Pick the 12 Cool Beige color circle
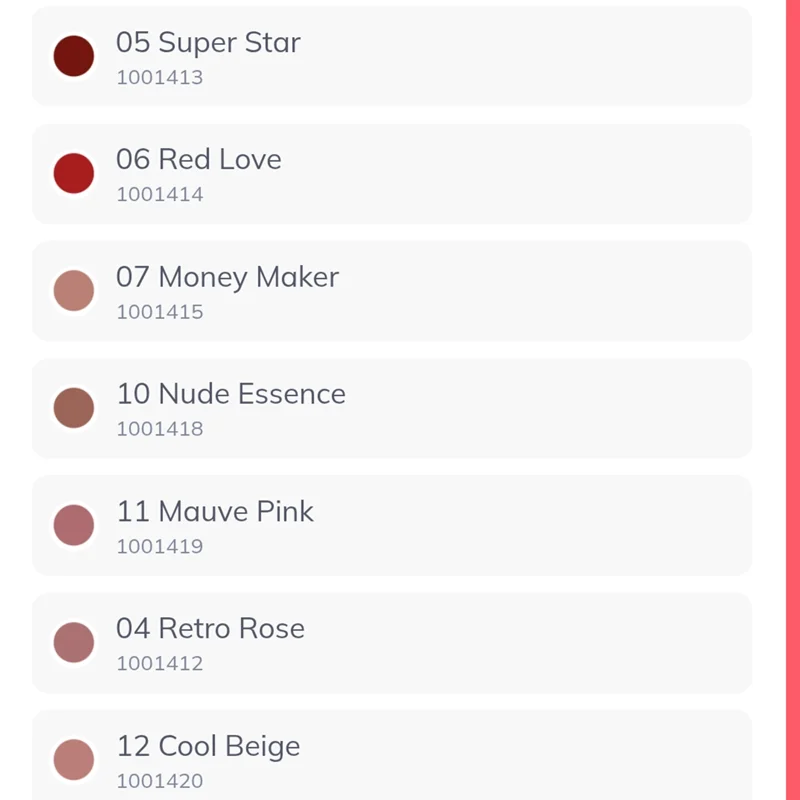The image size is (800, 800). pos(74,760)
